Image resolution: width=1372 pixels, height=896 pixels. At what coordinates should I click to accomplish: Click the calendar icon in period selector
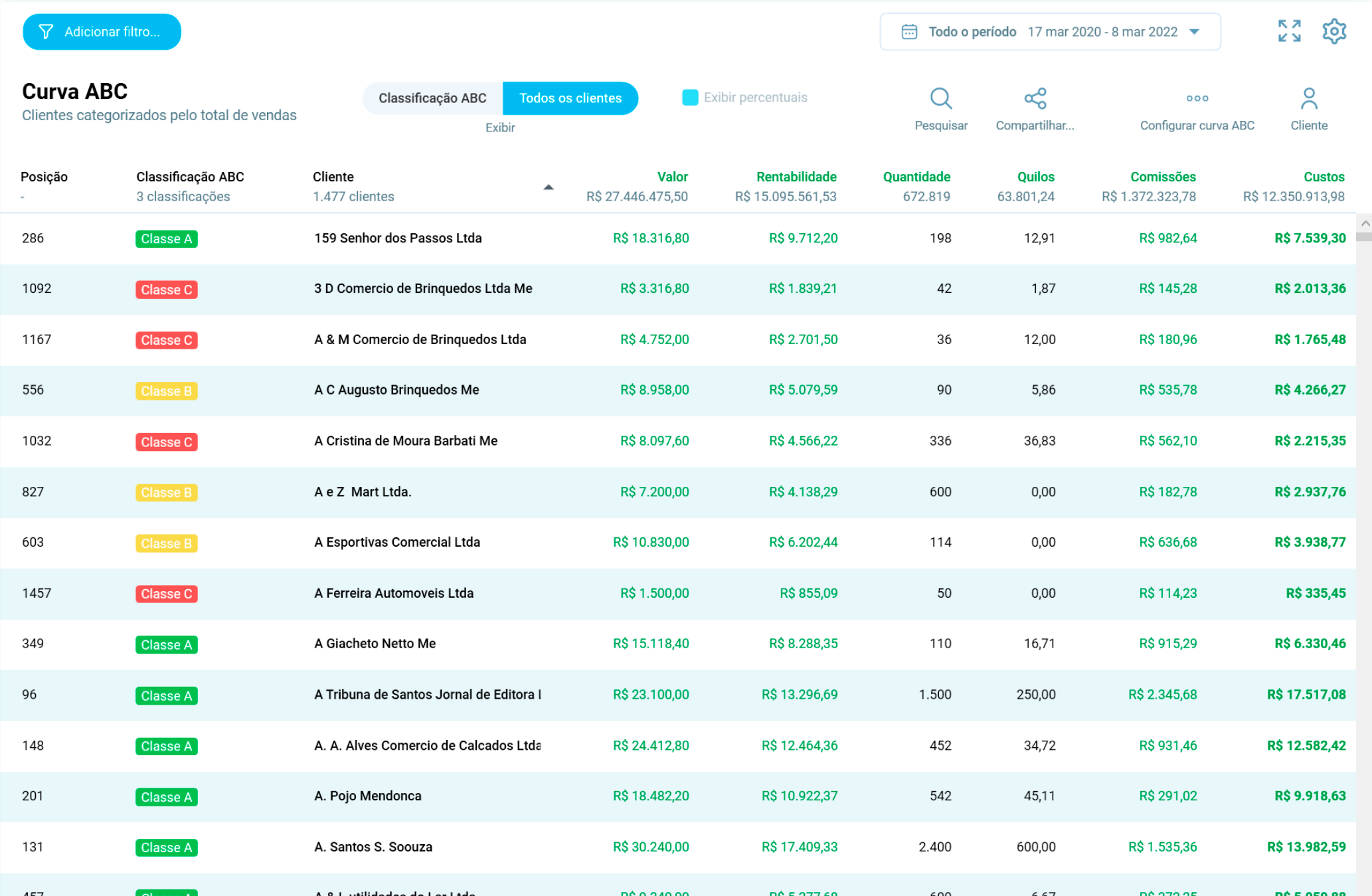(x=909, y=32)
